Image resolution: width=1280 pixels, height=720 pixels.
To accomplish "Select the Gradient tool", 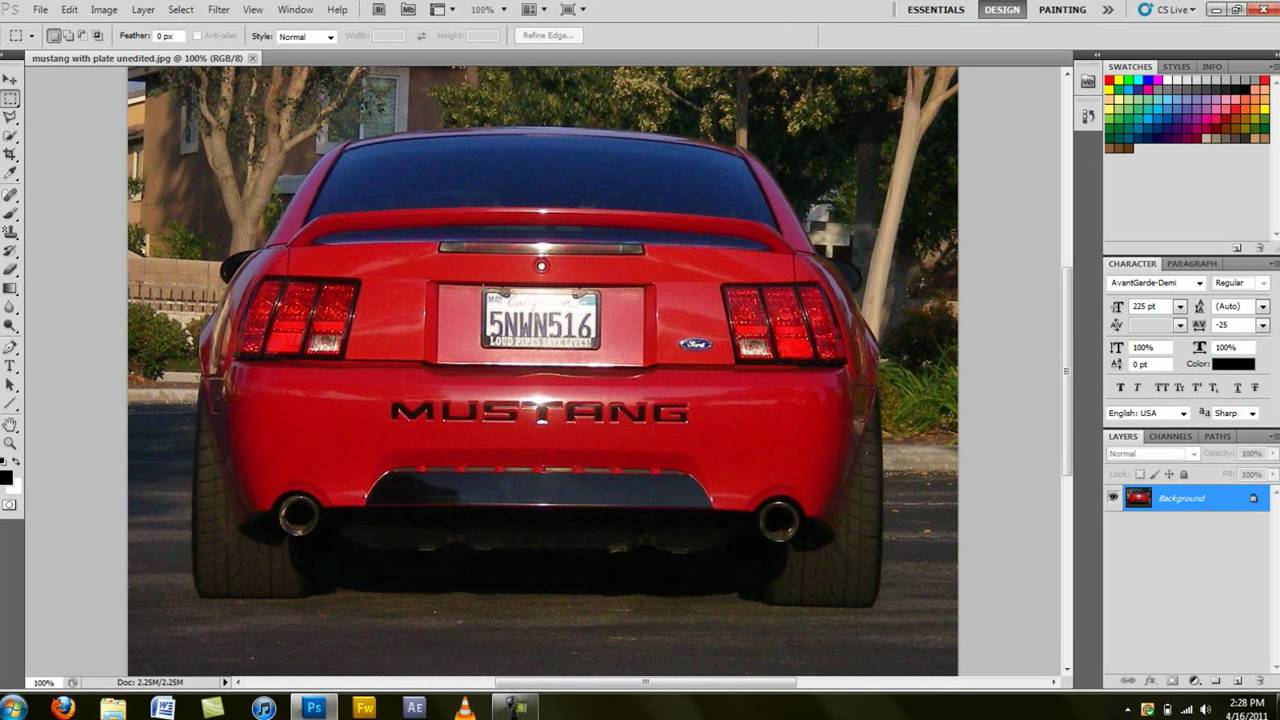I will tap(10, 289).
